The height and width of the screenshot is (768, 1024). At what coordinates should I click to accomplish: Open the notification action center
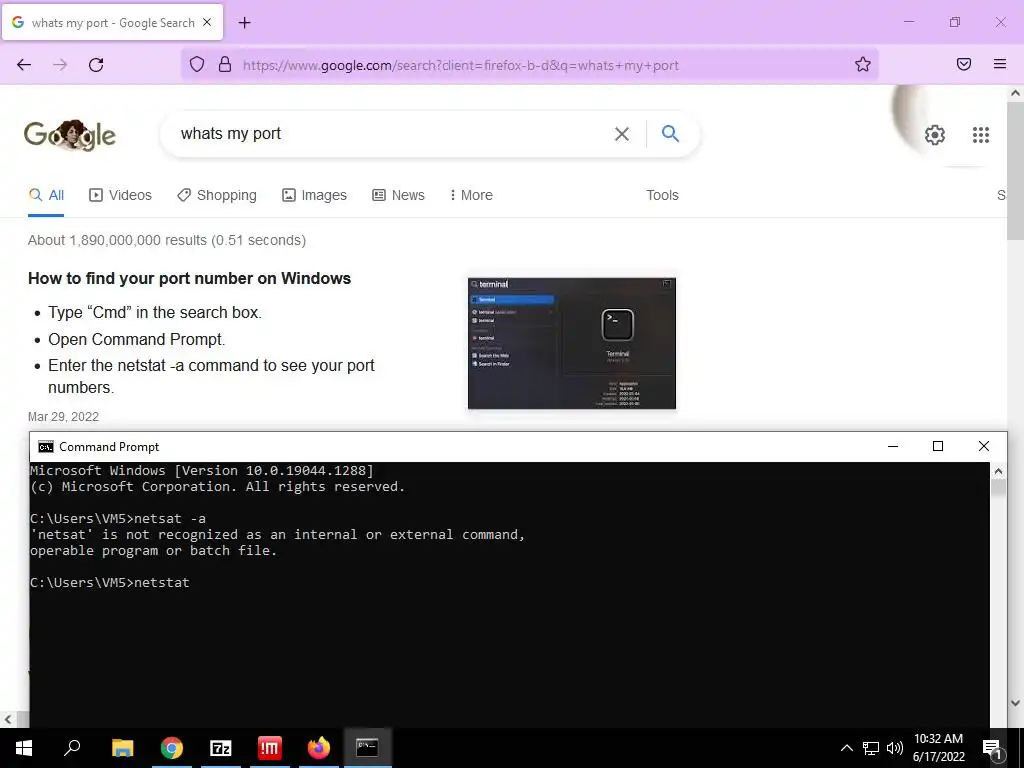[992, 748]
